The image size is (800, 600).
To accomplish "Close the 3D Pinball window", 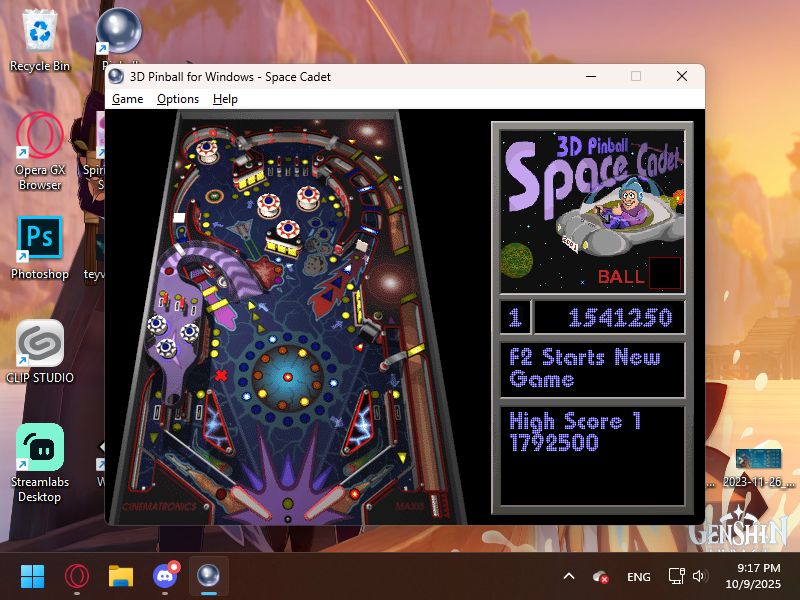I will pos(682,77).
